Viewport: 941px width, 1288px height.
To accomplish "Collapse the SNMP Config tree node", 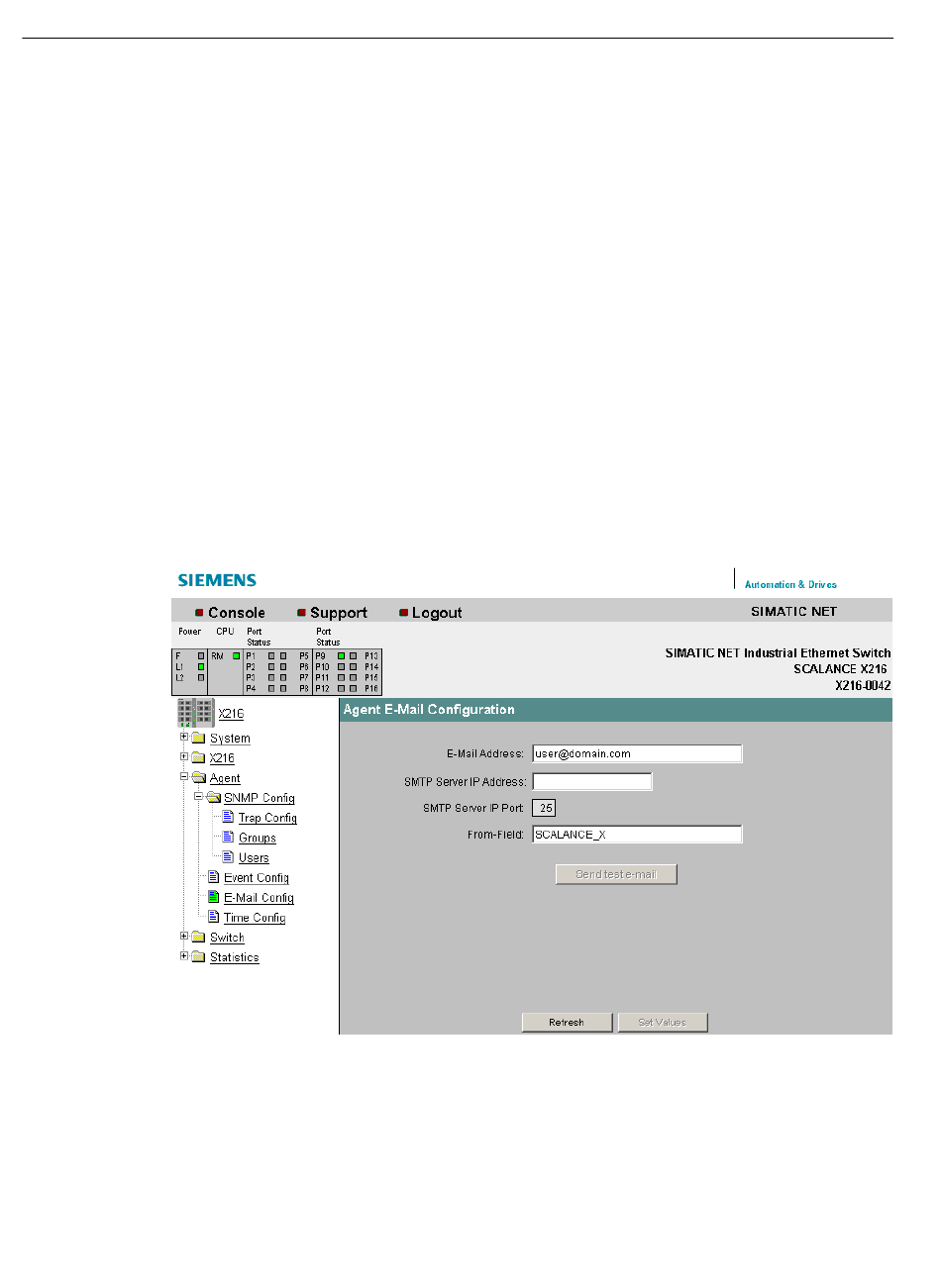I will pos(198,796).
